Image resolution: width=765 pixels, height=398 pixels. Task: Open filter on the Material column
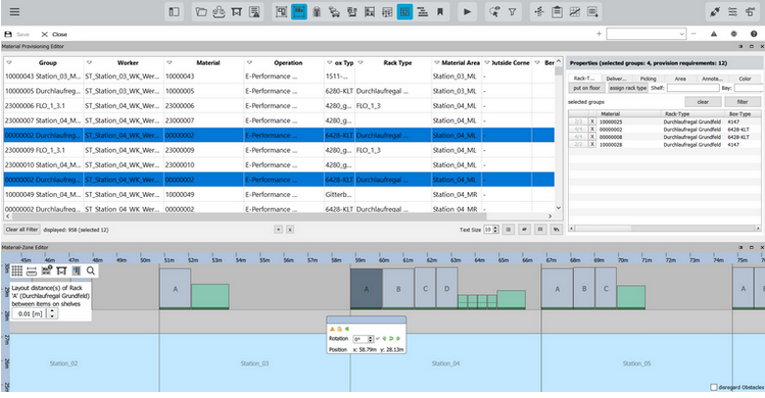[169, 62]
